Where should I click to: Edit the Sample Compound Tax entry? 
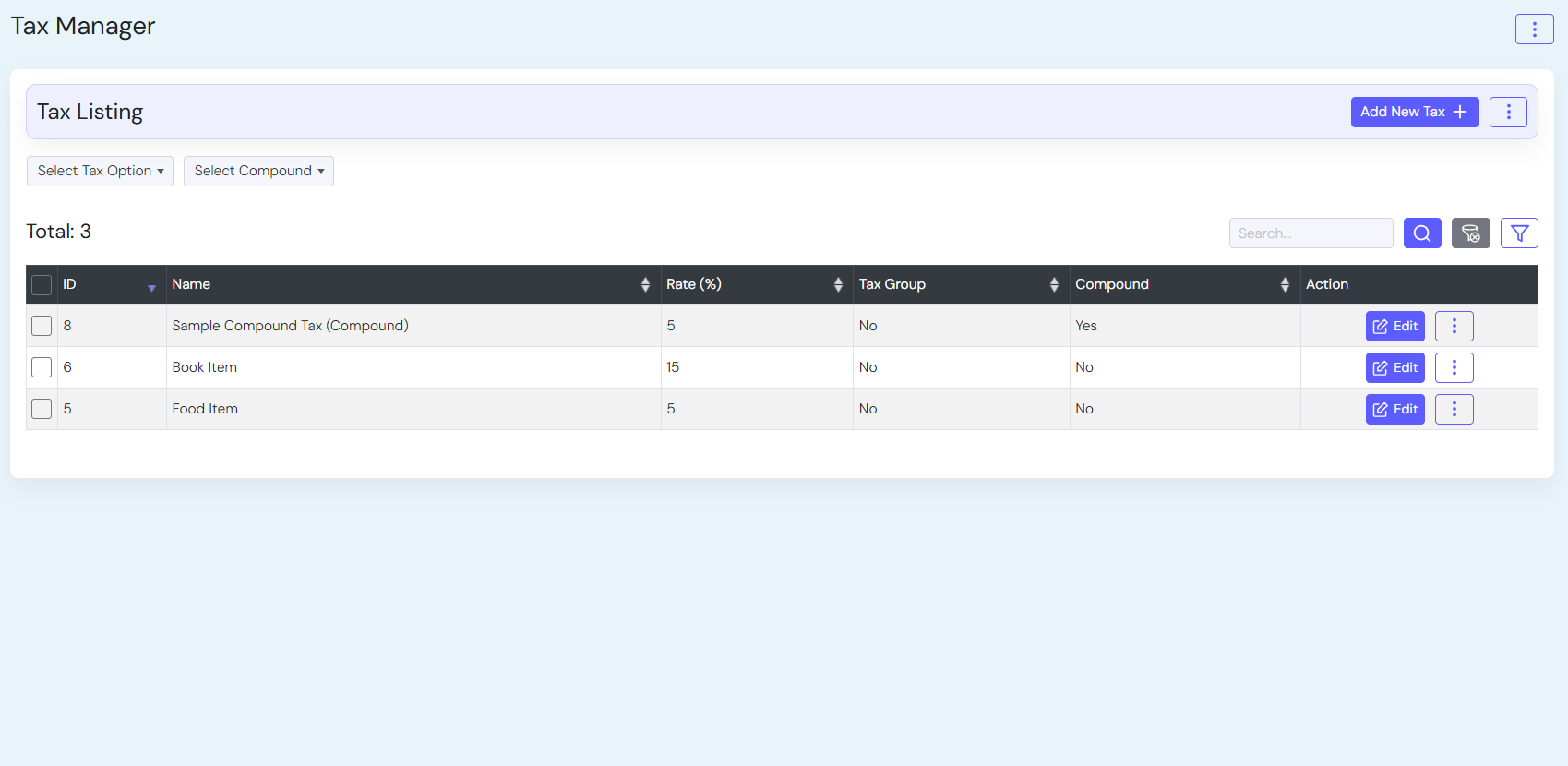pyautogui.click(x=1394, y=327)
